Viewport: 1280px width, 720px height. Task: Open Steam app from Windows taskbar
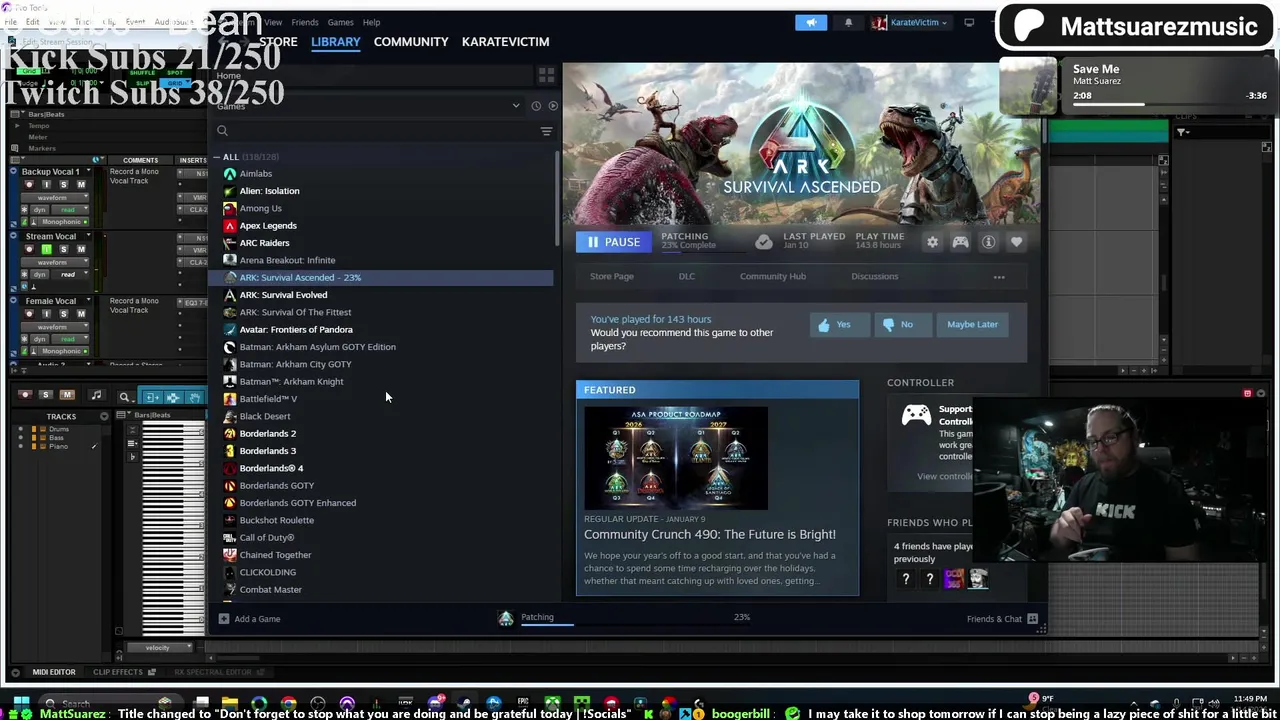[x=465, y=703]
